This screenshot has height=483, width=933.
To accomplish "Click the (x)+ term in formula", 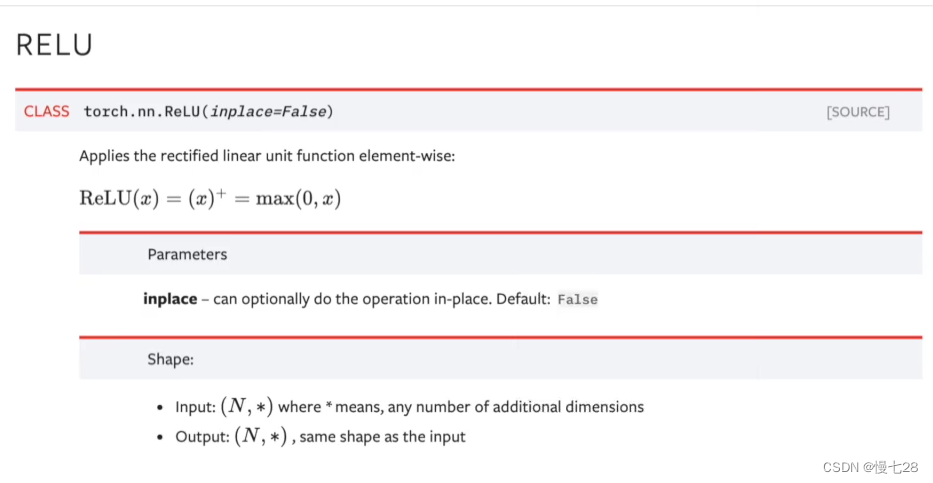I will click(207, 197).
